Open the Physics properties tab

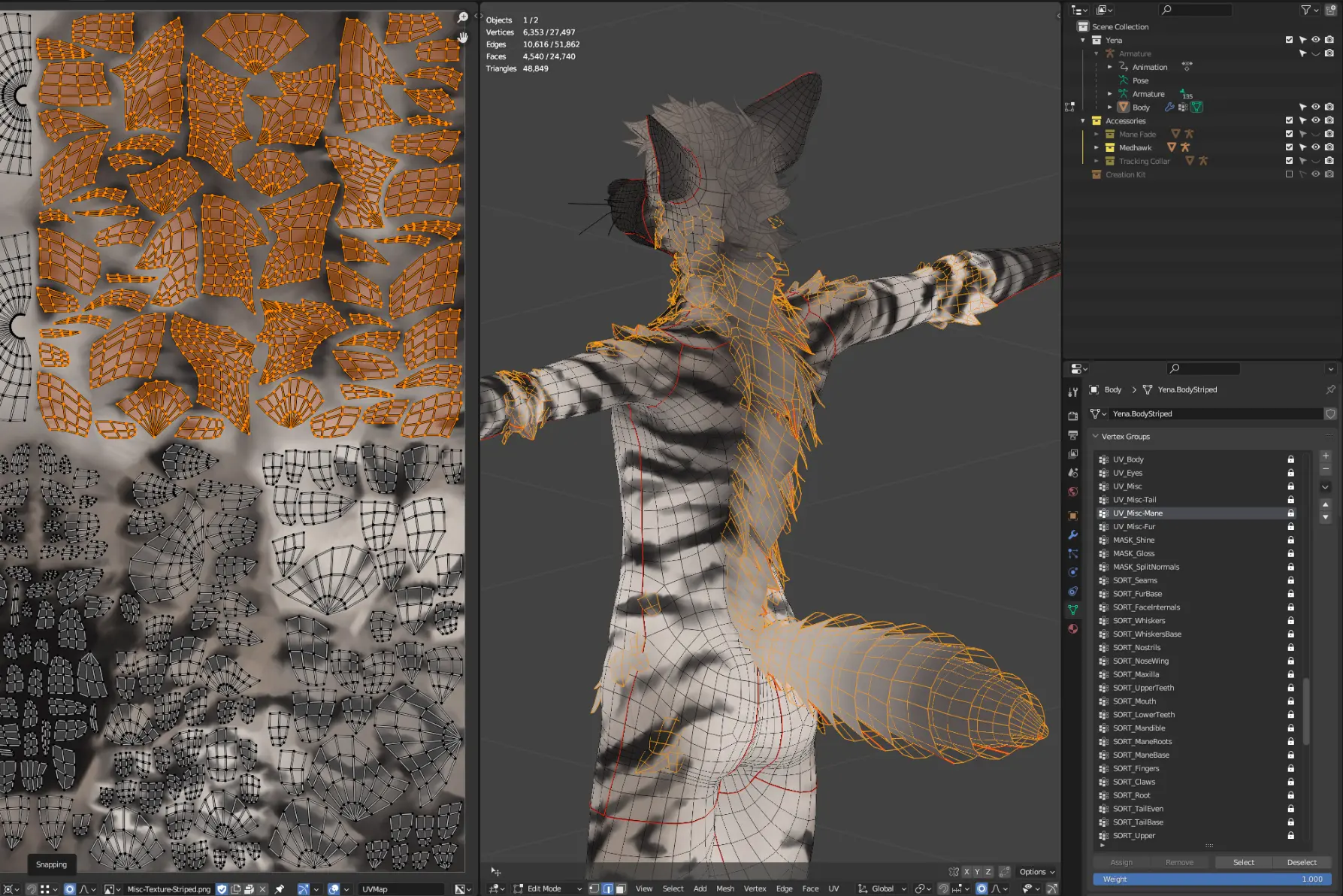pyautogui.click(x=1073, y=572)
